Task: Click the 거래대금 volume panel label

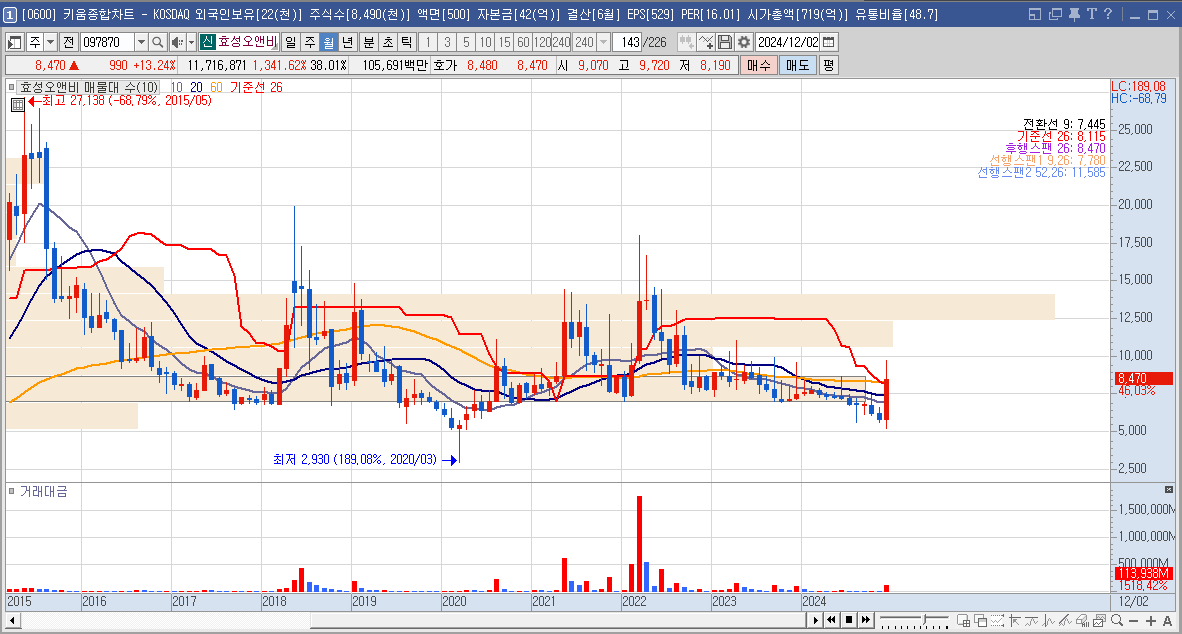Action: coord(44,492)
